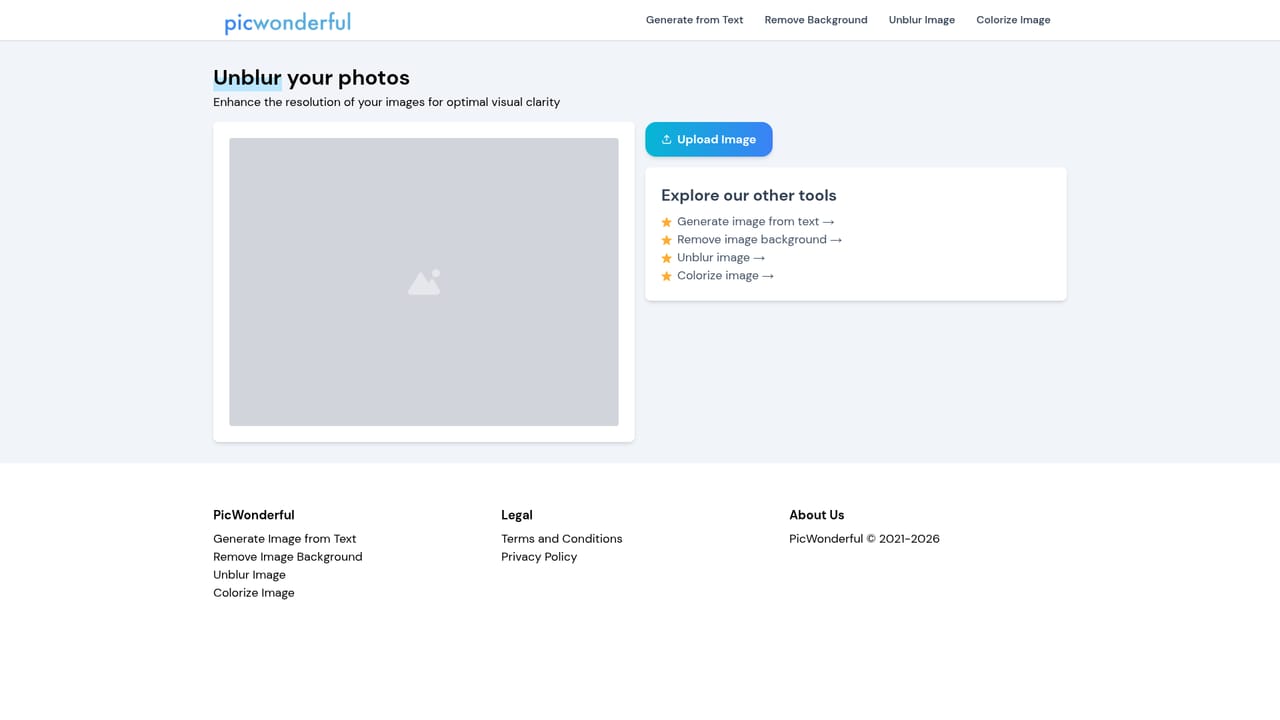Open Terms and Conditions
The width and height of the screenshot is (1280, 720).
tap(562, 539)
